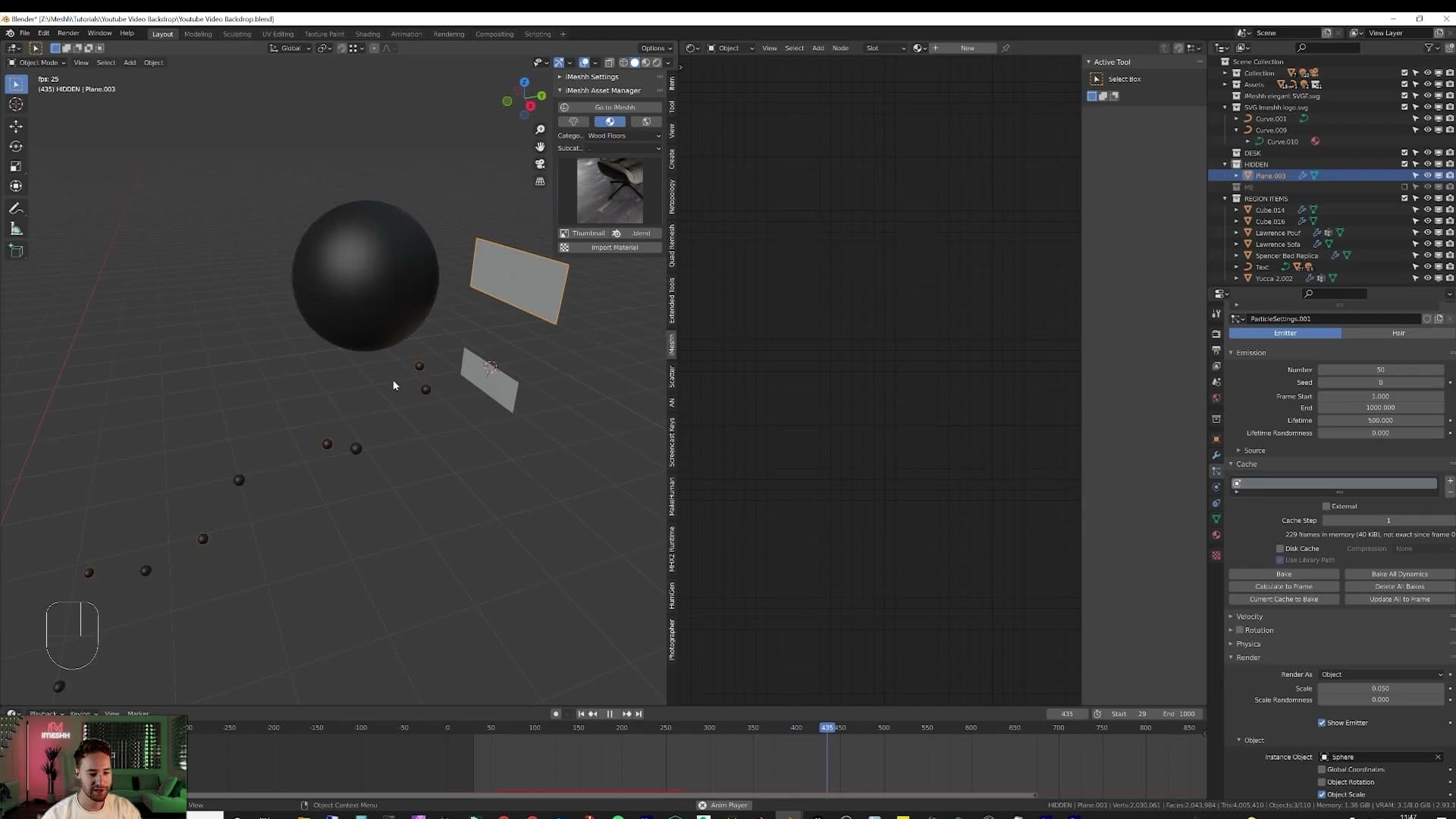Jump to timeline end frame button

pos(639,714)
